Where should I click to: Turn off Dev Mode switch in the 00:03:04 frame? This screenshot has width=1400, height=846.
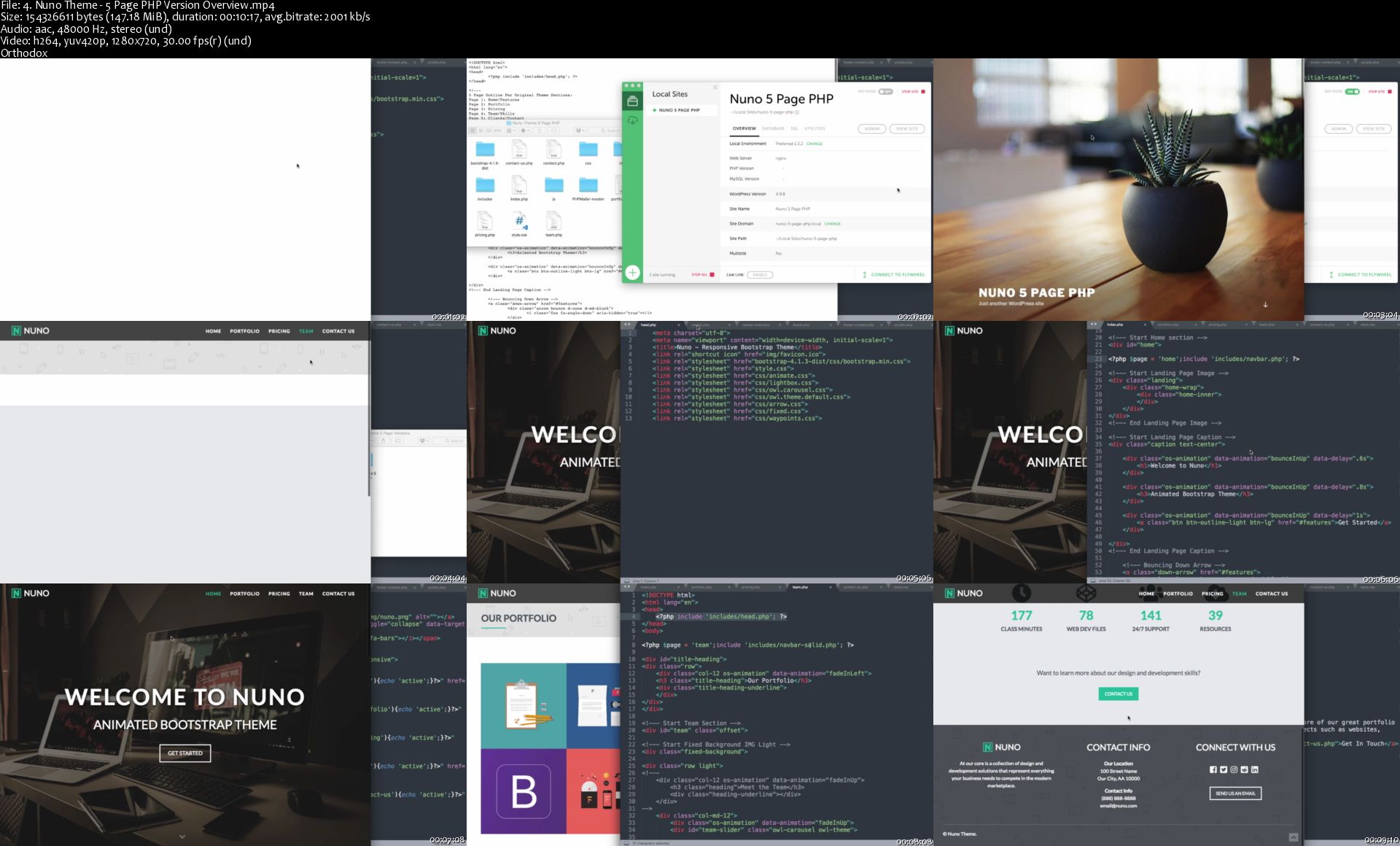point(1352,92)
